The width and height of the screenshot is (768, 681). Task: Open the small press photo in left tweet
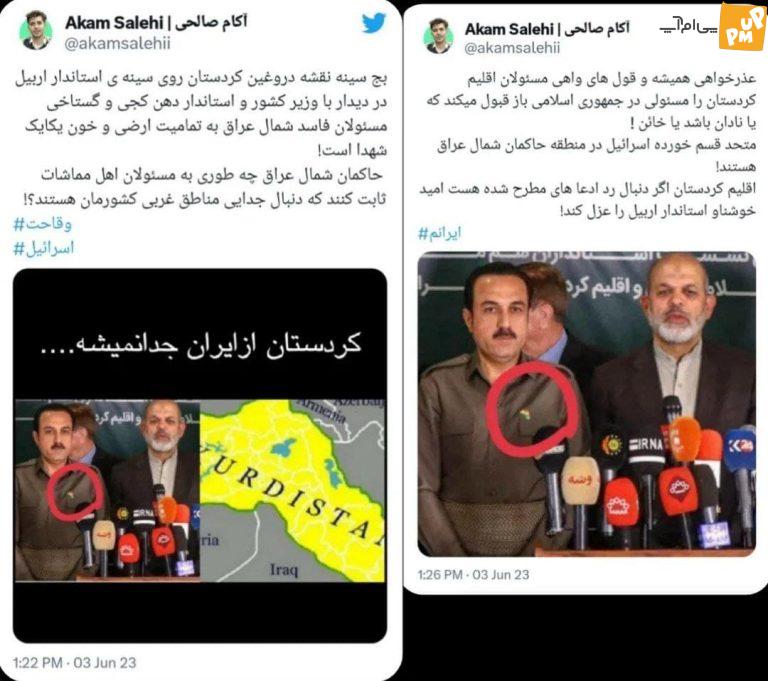(x=107, y=491)
